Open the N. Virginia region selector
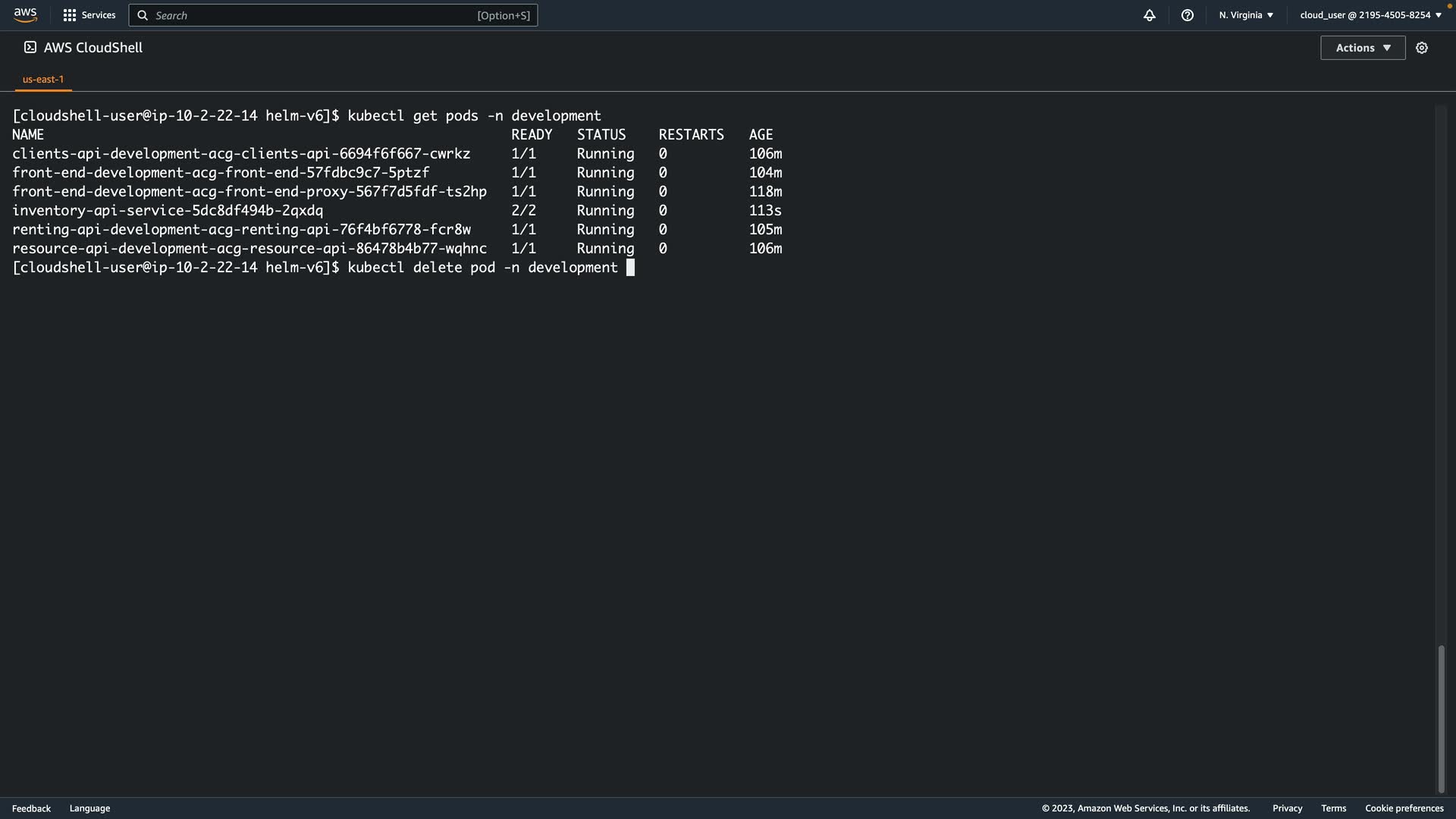Image resolution: width=1456 pixels, height=819 pixels. coord(1246,15)
